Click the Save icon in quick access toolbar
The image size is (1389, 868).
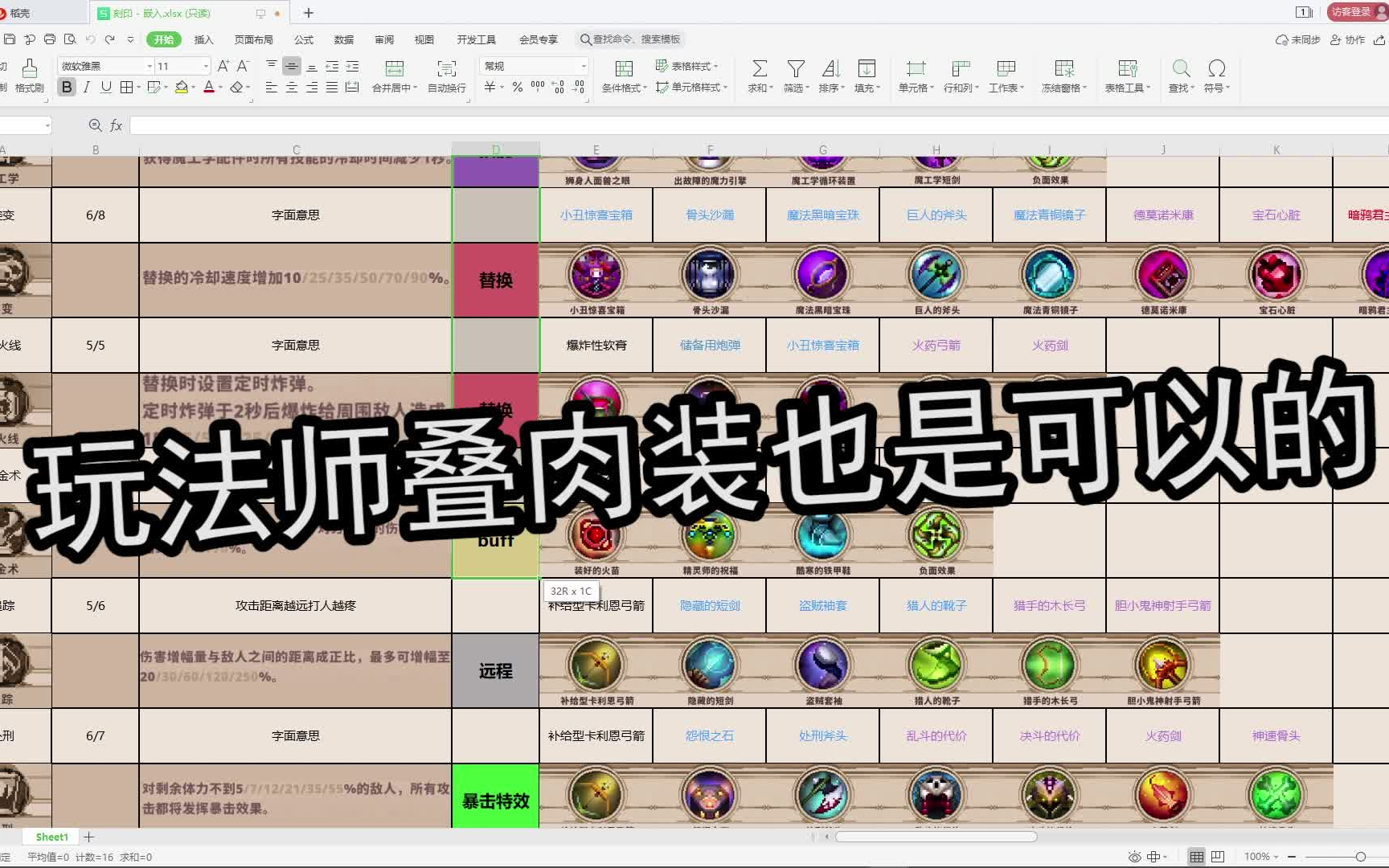[9, 39]
